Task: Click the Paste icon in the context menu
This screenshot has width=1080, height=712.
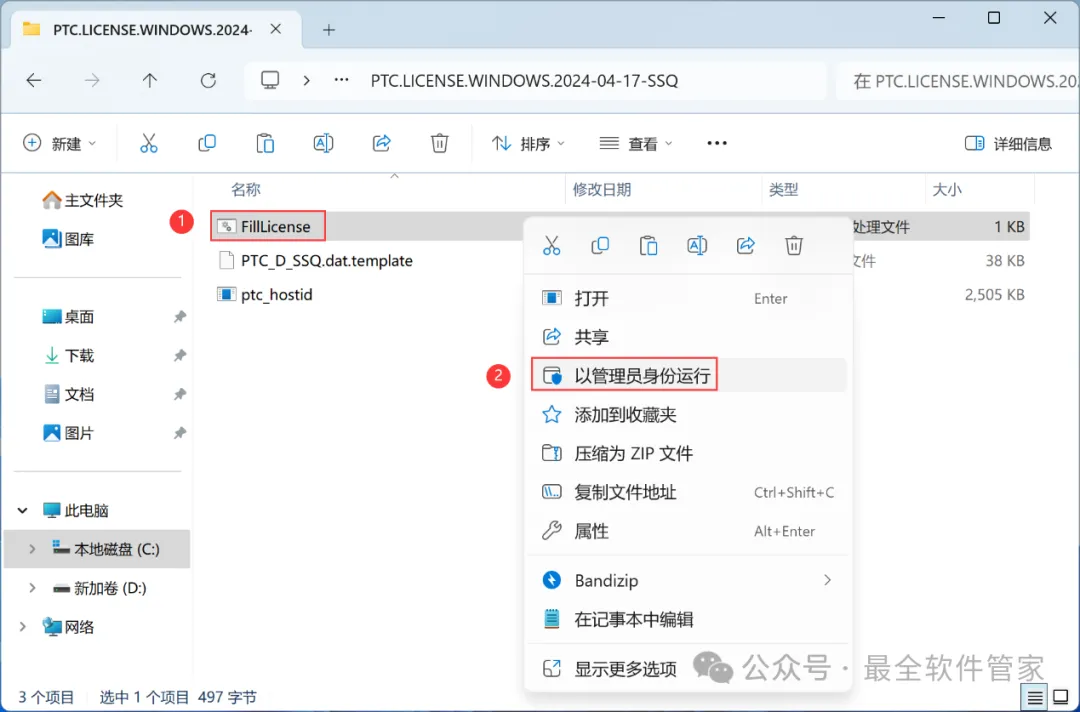Action: click(x=648, y=245)
